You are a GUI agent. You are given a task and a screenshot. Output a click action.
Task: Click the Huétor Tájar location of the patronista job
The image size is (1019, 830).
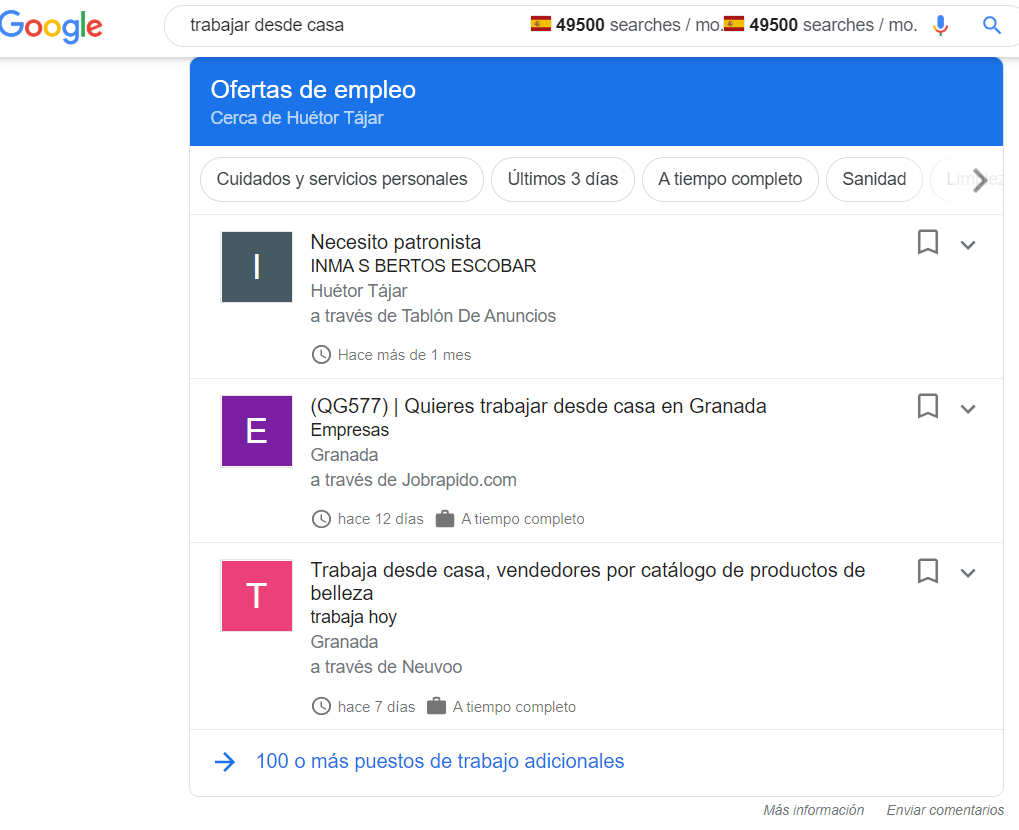click(x=359, y=291)
